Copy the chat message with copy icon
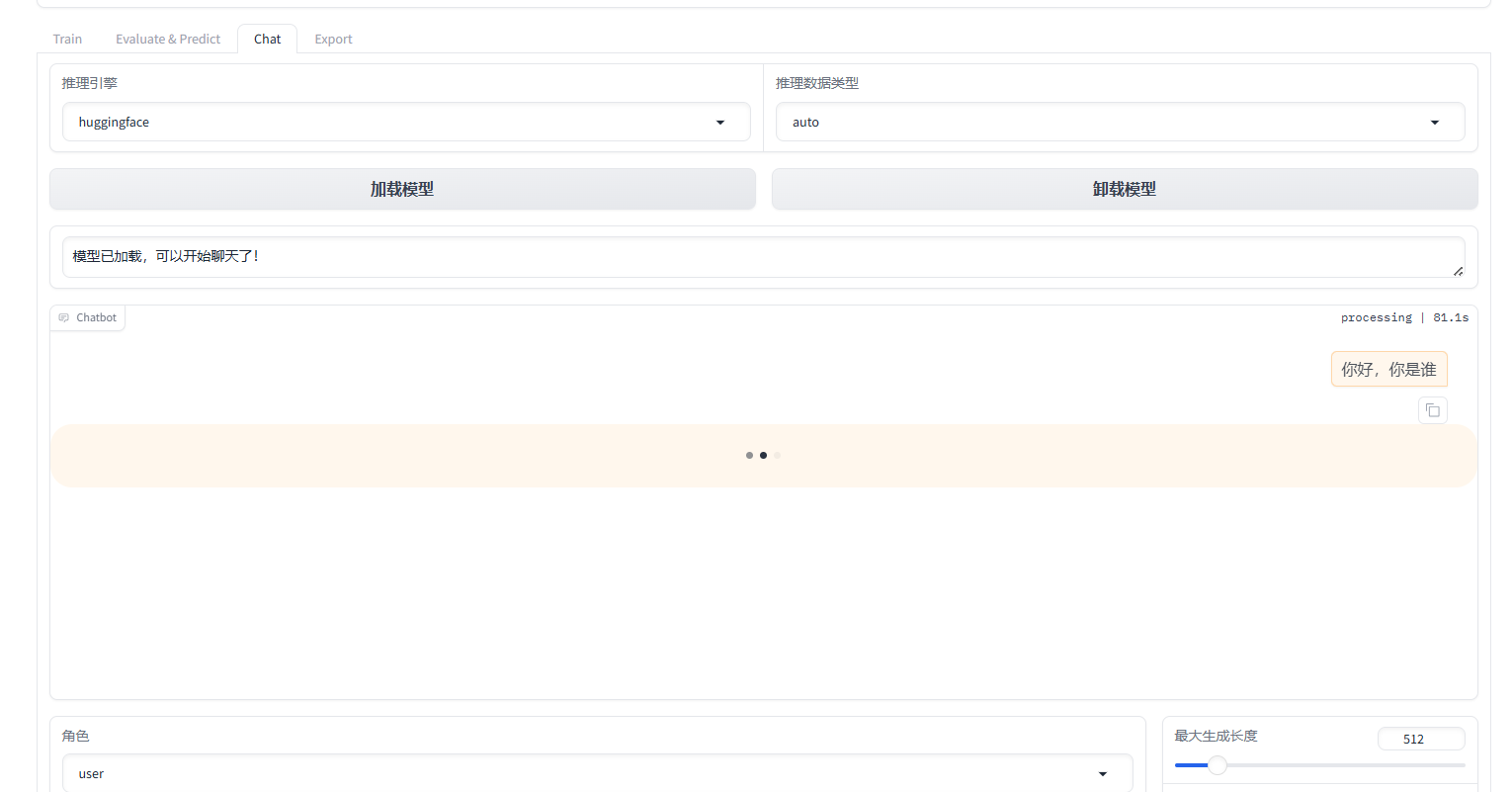 (1432, 410)
